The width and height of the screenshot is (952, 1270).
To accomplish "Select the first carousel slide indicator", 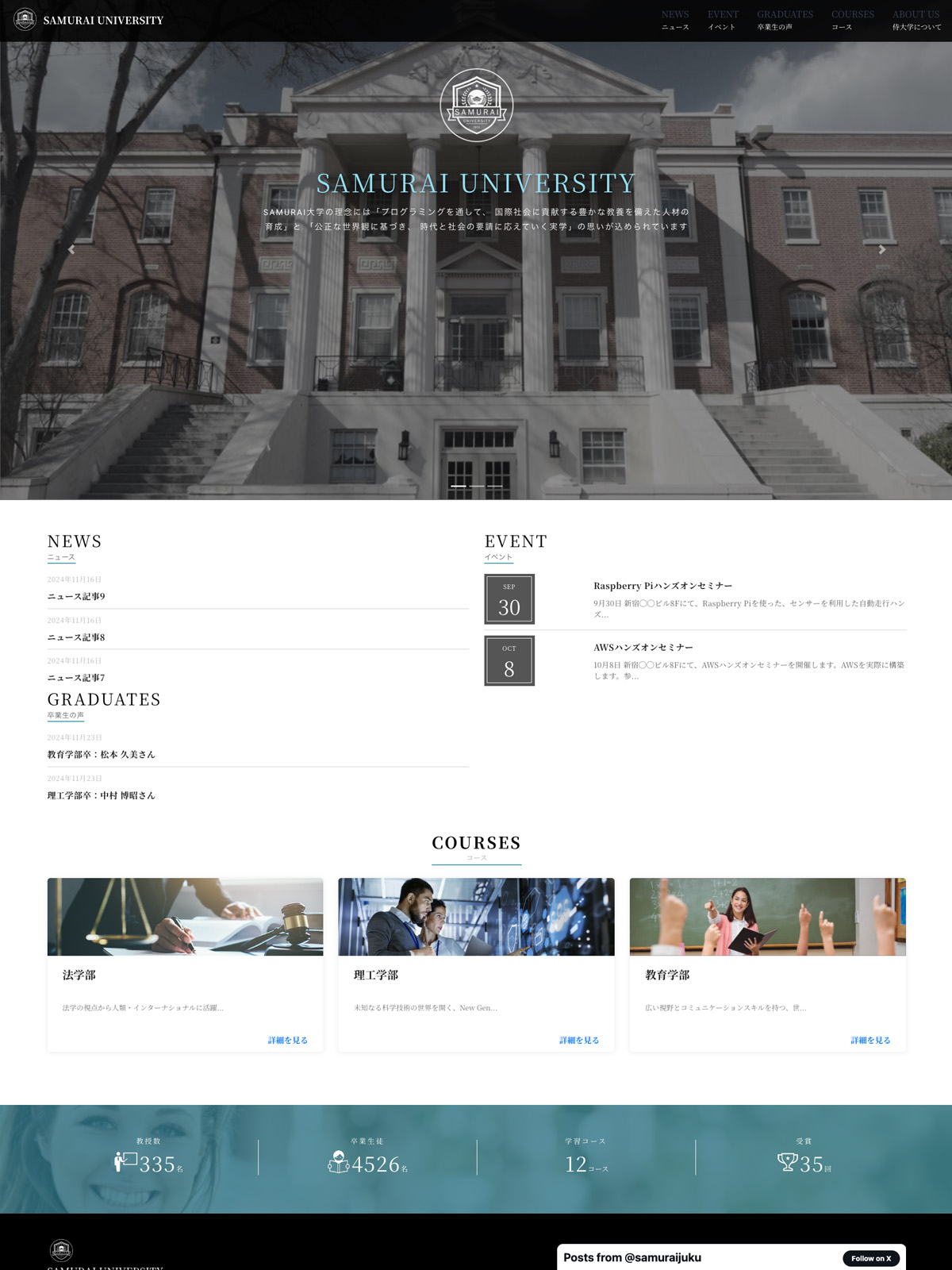I will coord(459,486).
